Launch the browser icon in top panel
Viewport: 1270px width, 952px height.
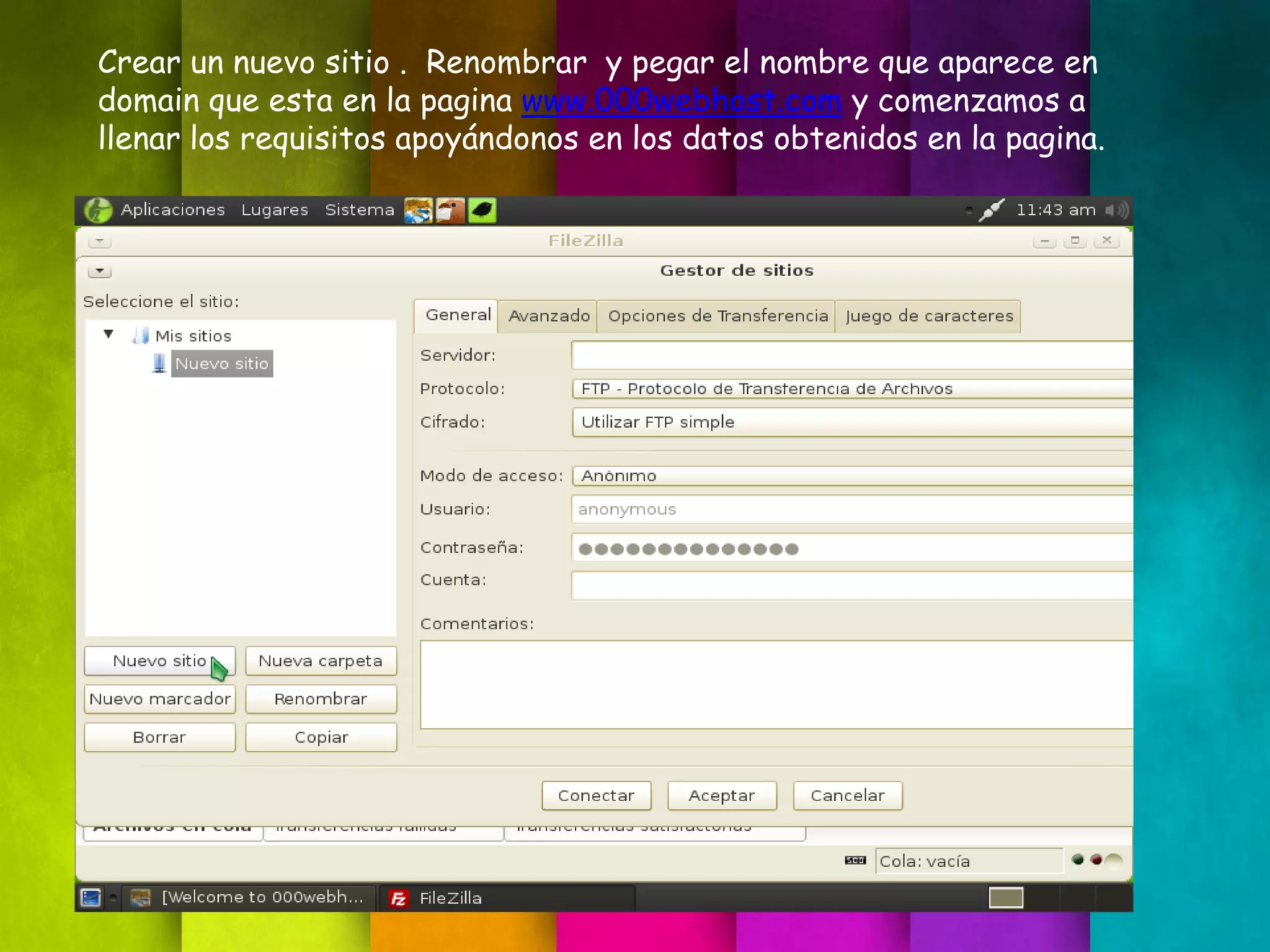point(419,211)
